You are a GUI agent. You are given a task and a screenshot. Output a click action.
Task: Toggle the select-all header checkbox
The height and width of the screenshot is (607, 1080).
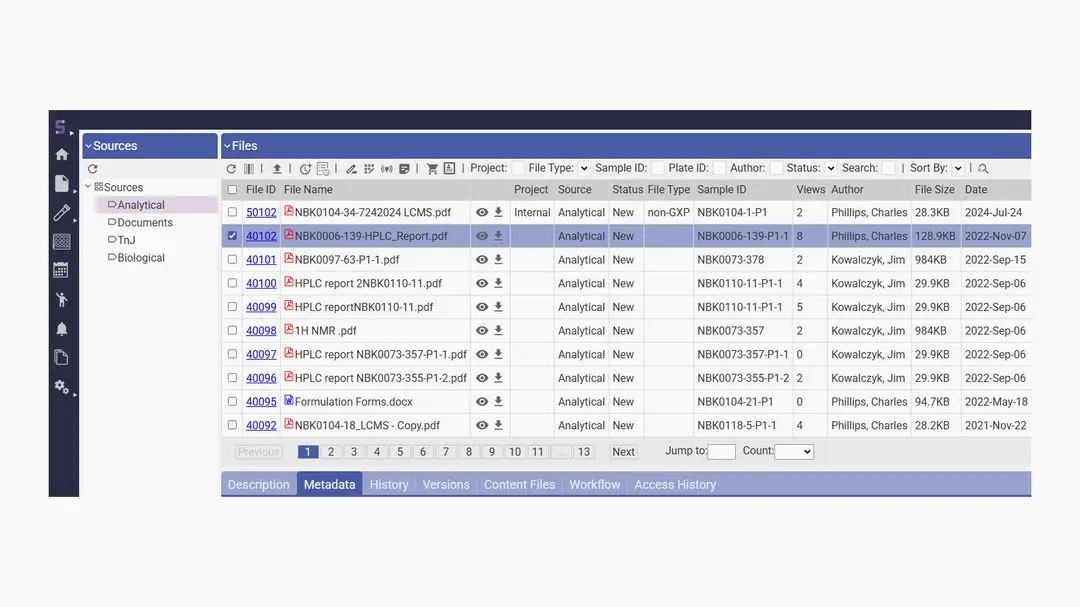point(232,189)
